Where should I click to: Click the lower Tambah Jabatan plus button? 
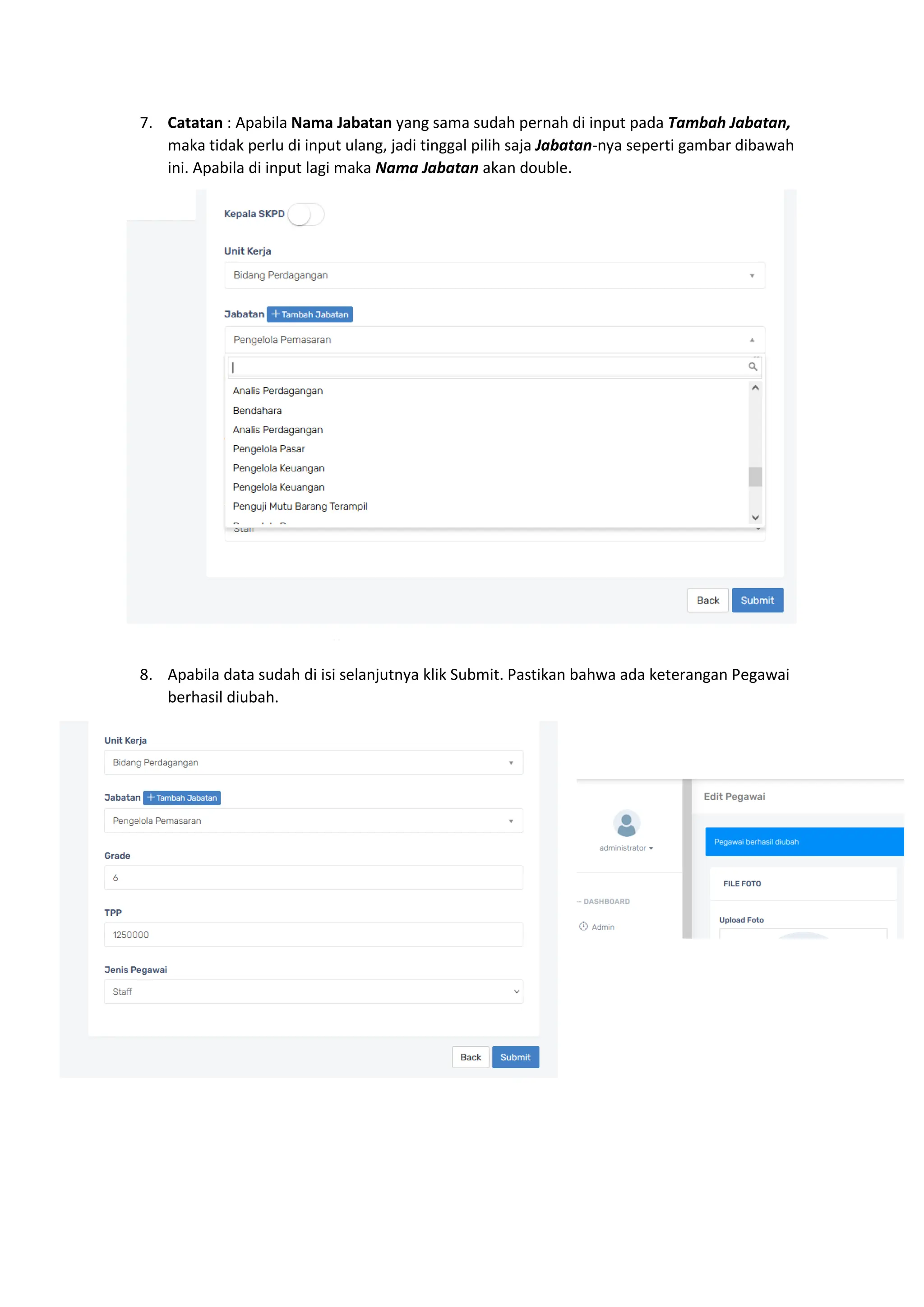tap(182, 797)
